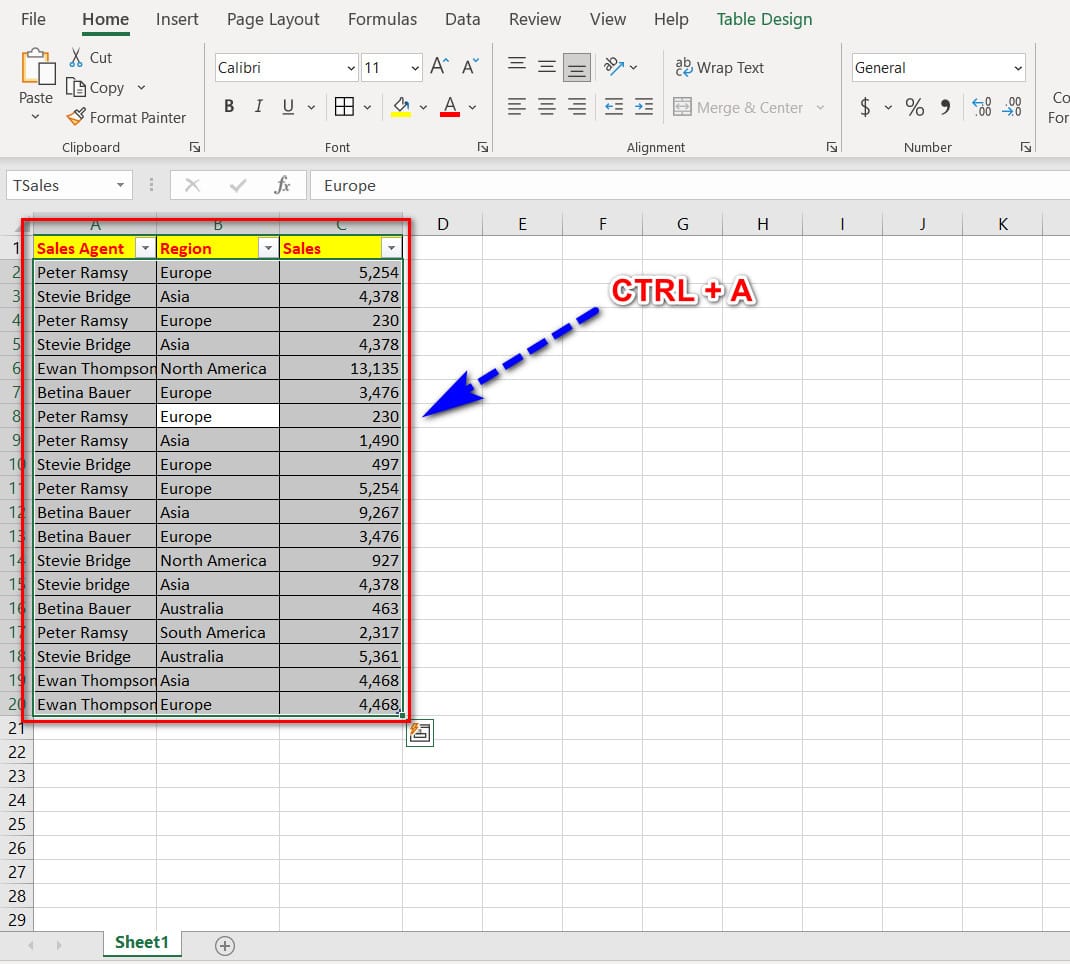Click the Merge & Center button
Image resolution: width=1070 pixels, height=964 pixels.
pos(739,107)
